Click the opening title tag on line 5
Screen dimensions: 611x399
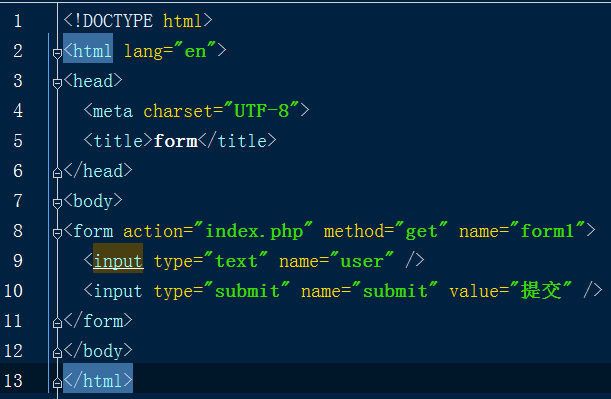[118, 141]
